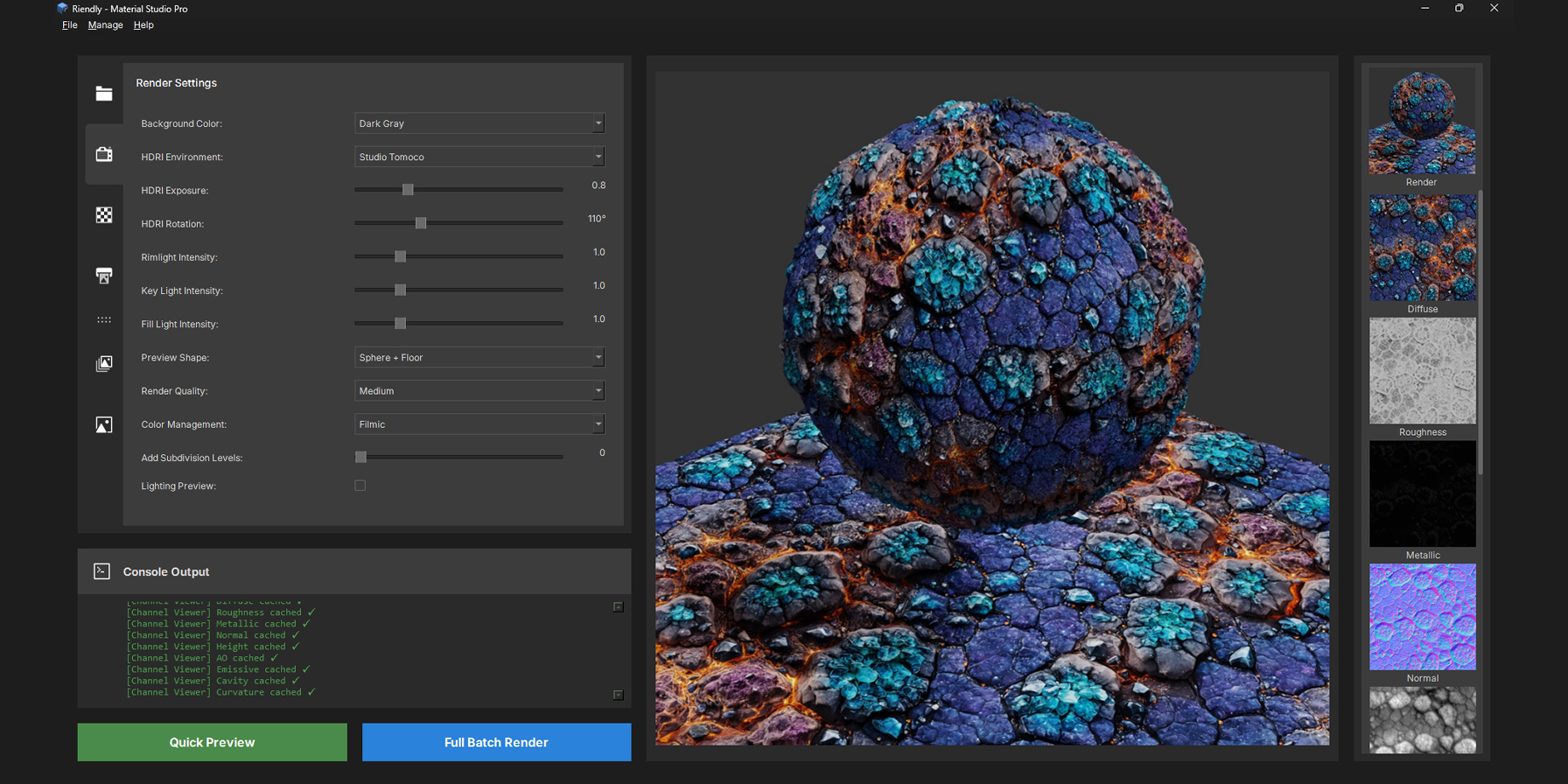
Task: Click the Full Batch Render button
Action: (x=496, y=742)
